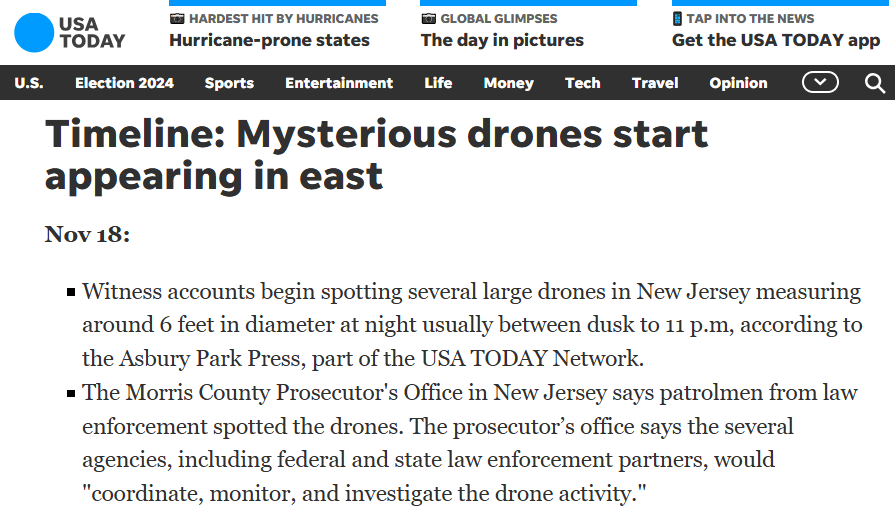Follow the day in pictures link
The image size is (895, 523).
[502, 41]
